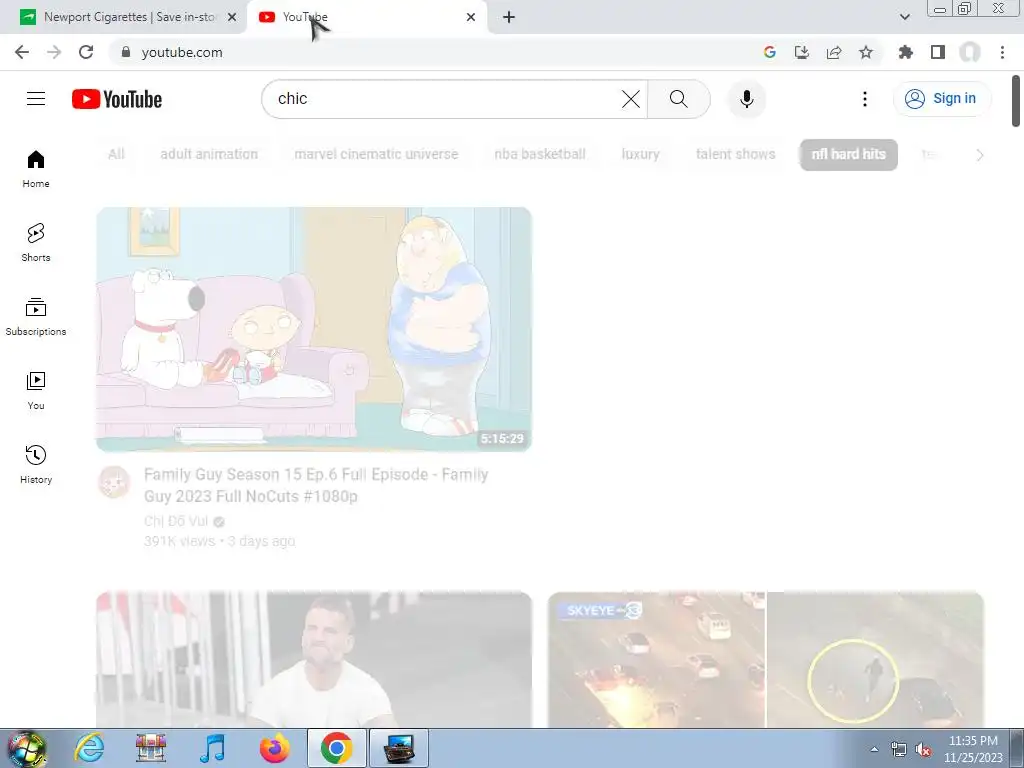Bookmark this page with star

point(866,52)
